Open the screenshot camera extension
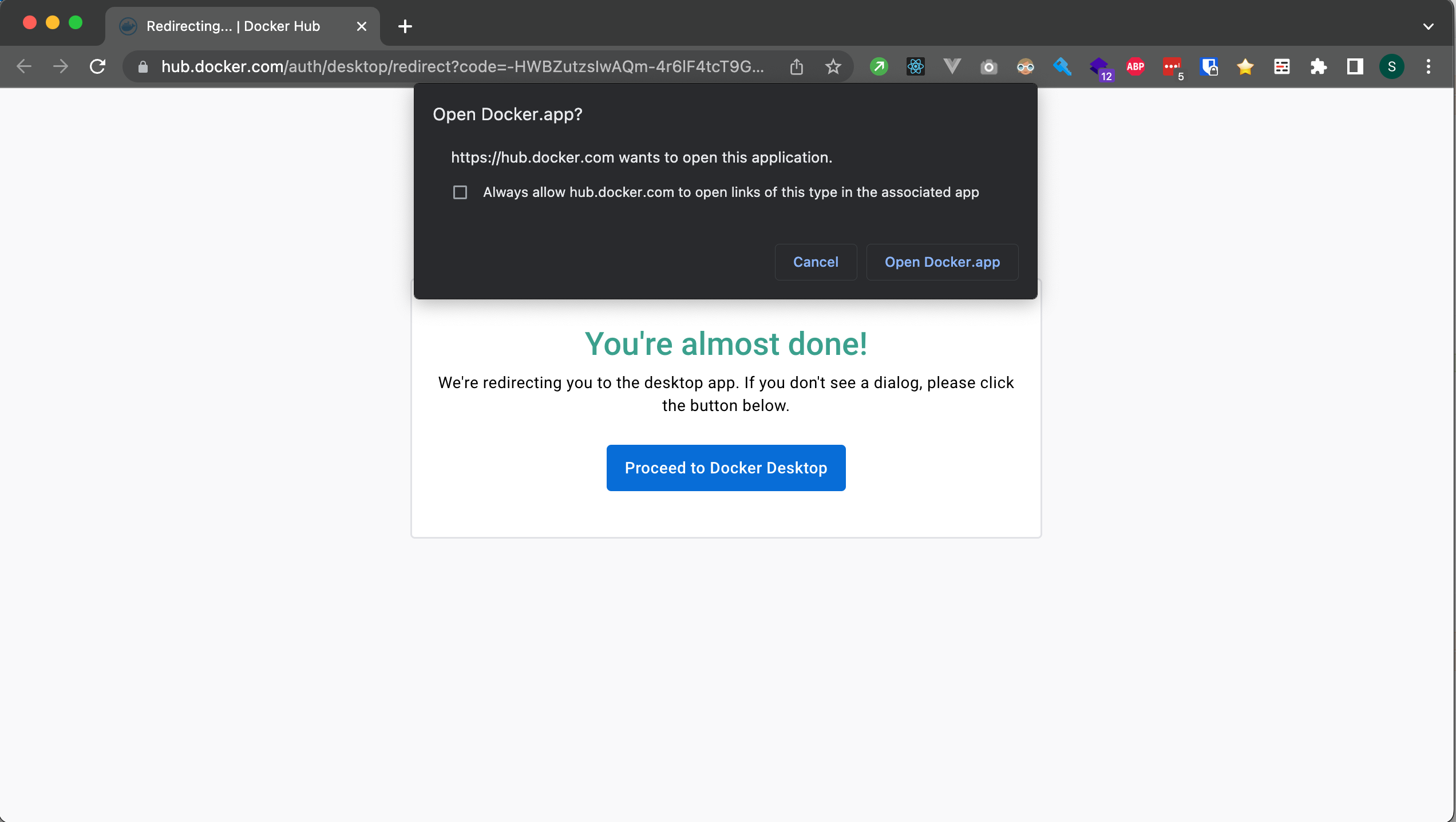 pyautogui.click(x=988, y=66)
